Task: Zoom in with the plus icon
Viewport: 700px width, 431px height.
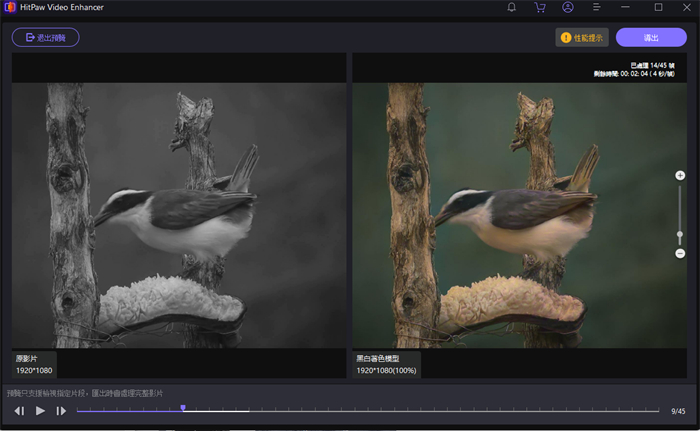Action: [x=680, y=176]
